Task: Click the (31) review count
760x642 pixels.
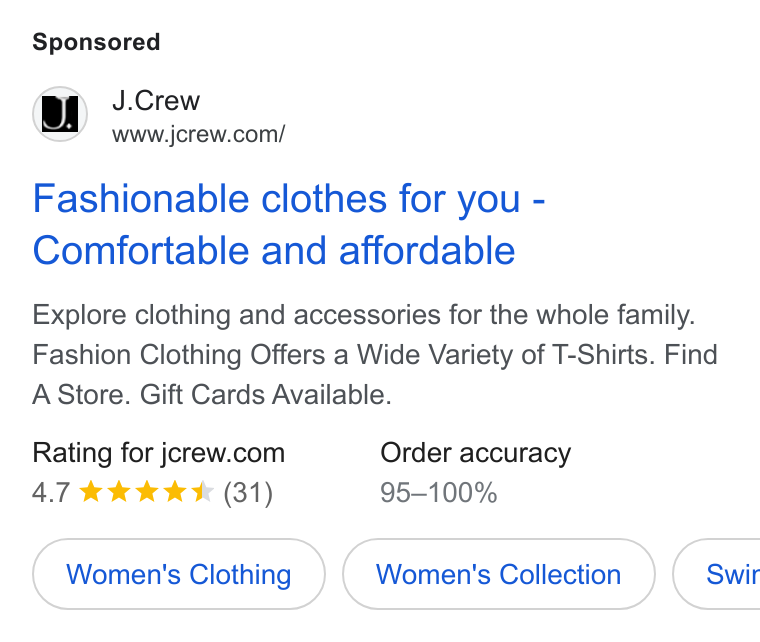Action: (248, 493)
